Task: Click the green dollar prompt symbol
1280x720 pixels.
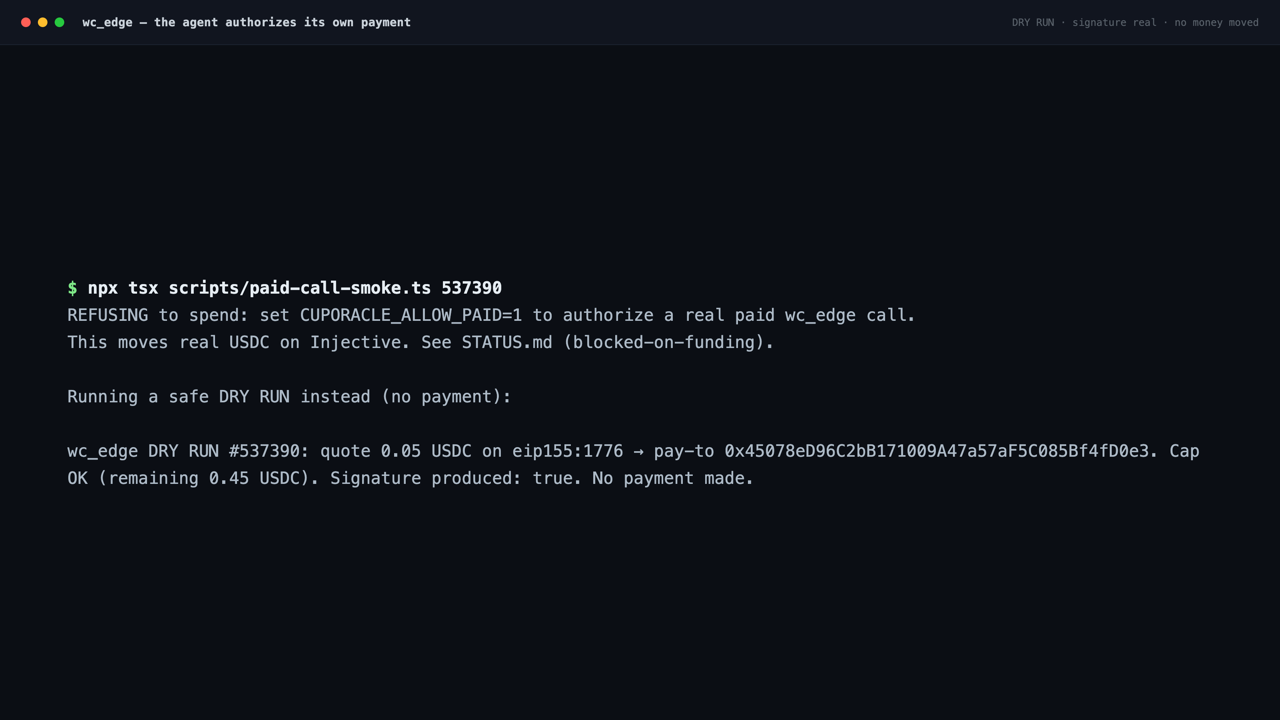Action: (x=72, y=288)
